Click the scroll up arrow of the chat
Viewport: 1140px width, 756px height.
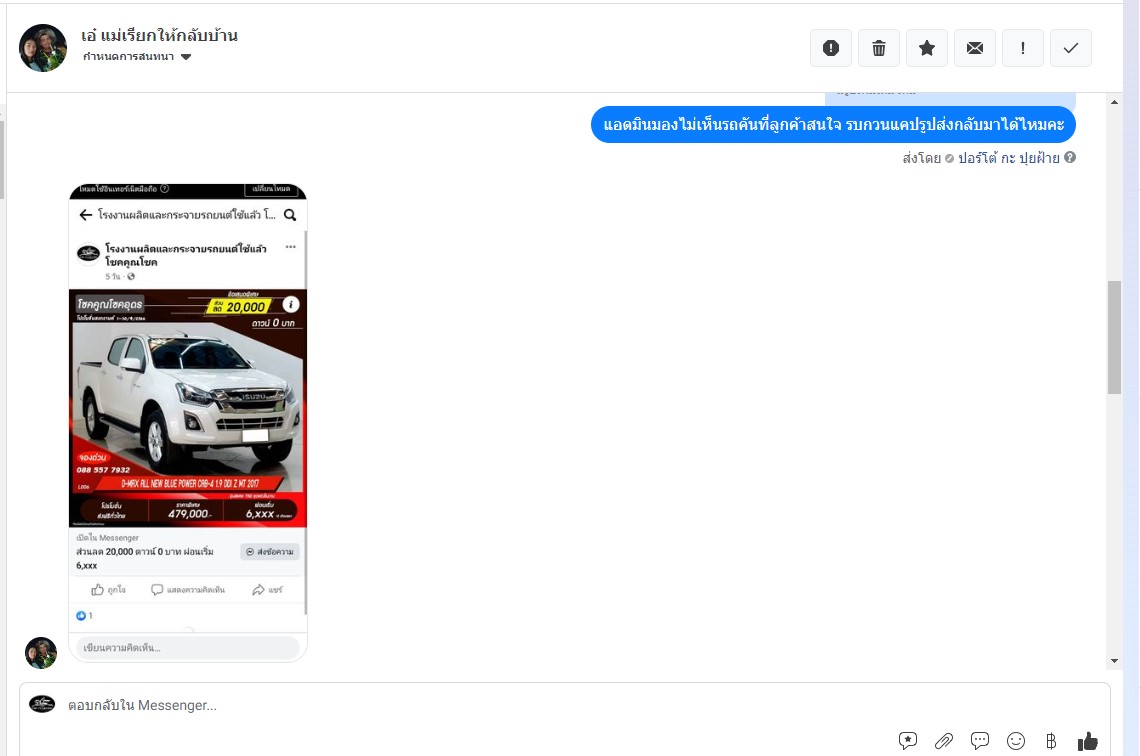(x=1115, y=102)
